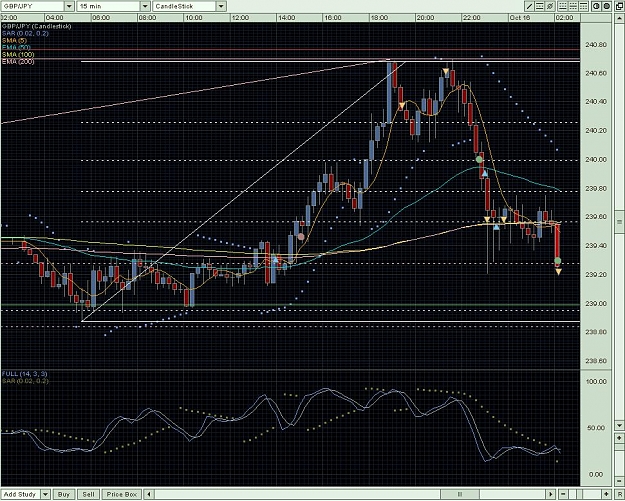Select the EMA (50) legend label
This screenshot has height=501, width=625.
[16, 48]
